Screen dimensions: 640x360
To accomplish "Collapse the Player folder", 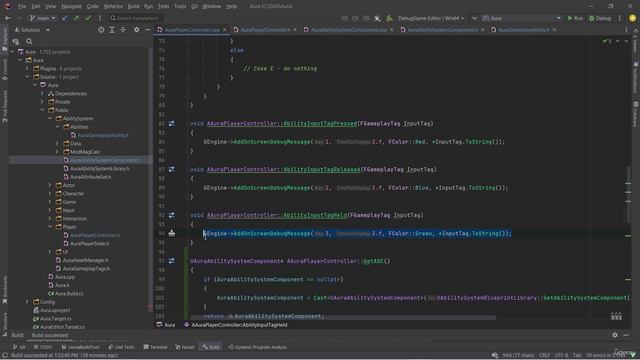I will [50, 227].
